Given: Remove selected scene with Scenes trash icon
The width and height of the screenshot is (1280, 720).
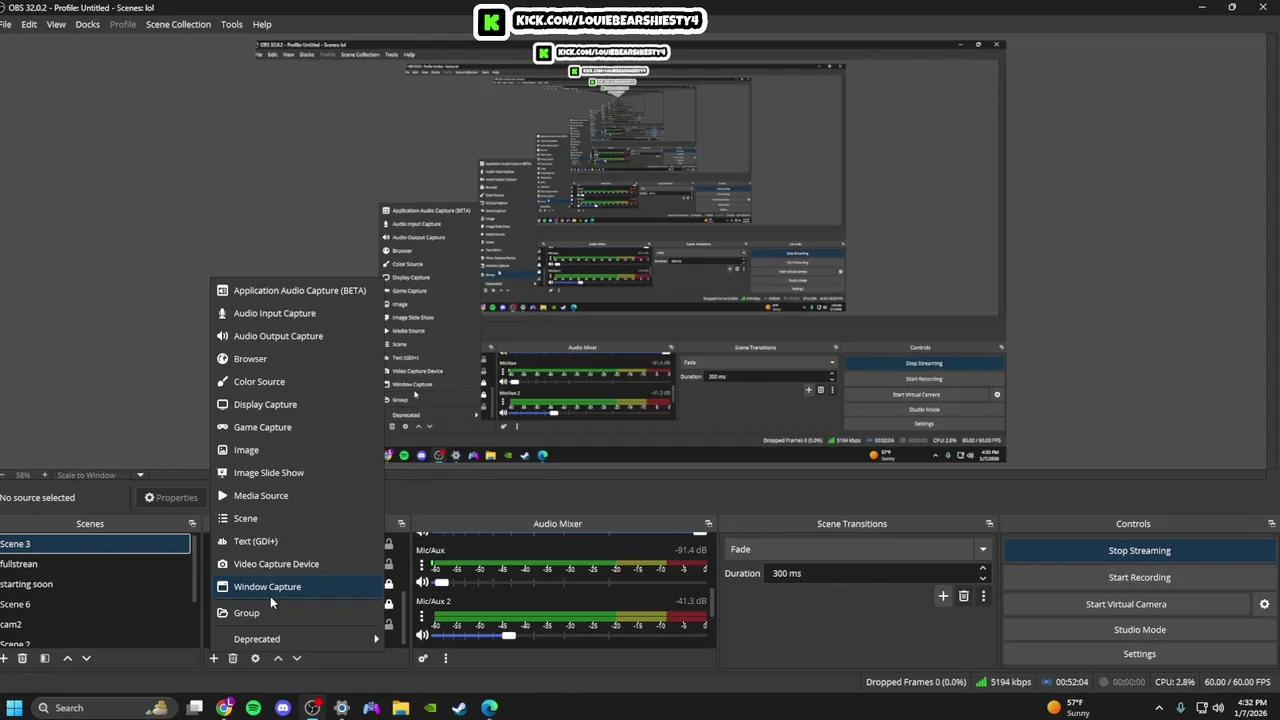Looking at the screenshot, I should click(x=23, y=658).
